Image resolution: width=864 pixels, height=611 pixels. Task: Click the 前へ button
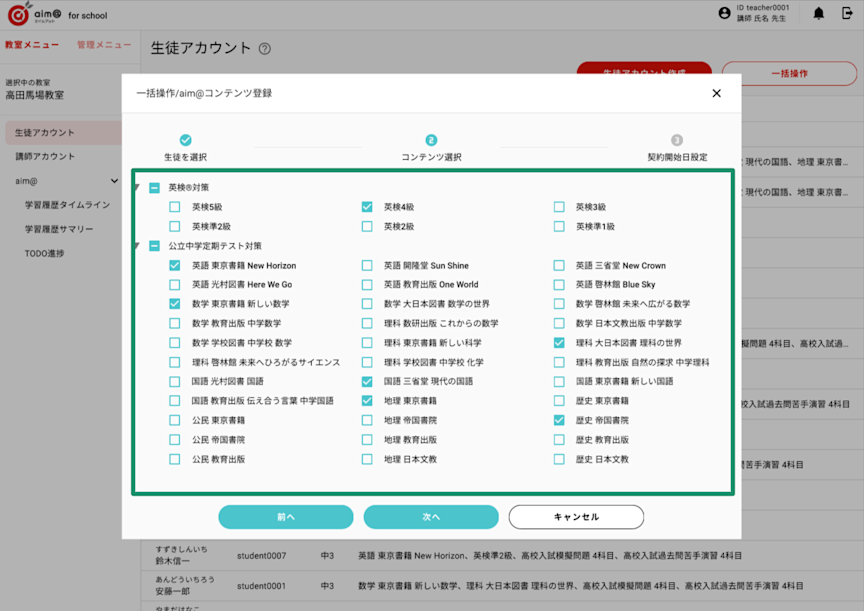286,517
